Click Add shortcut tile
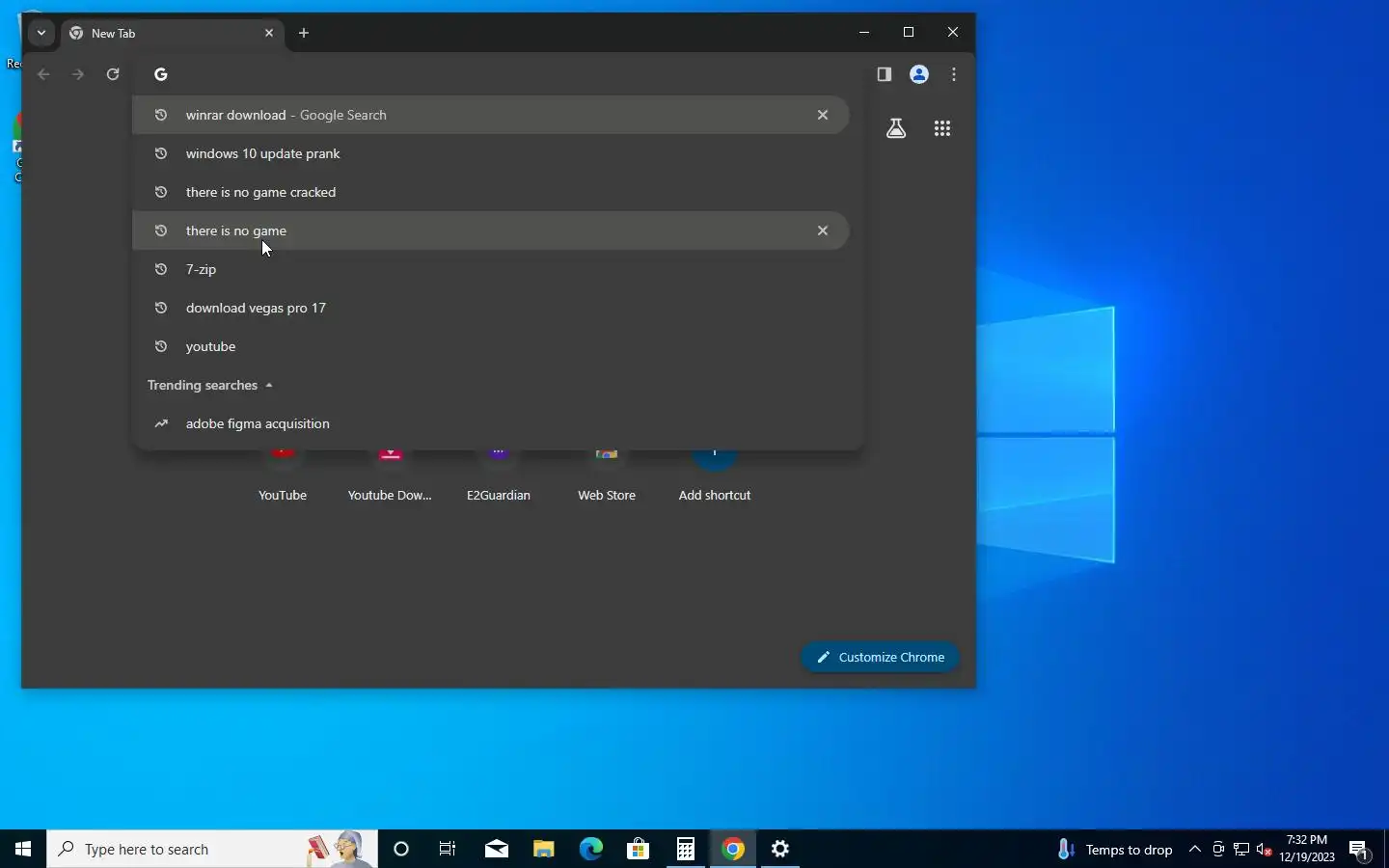 (x=715, y=479)
